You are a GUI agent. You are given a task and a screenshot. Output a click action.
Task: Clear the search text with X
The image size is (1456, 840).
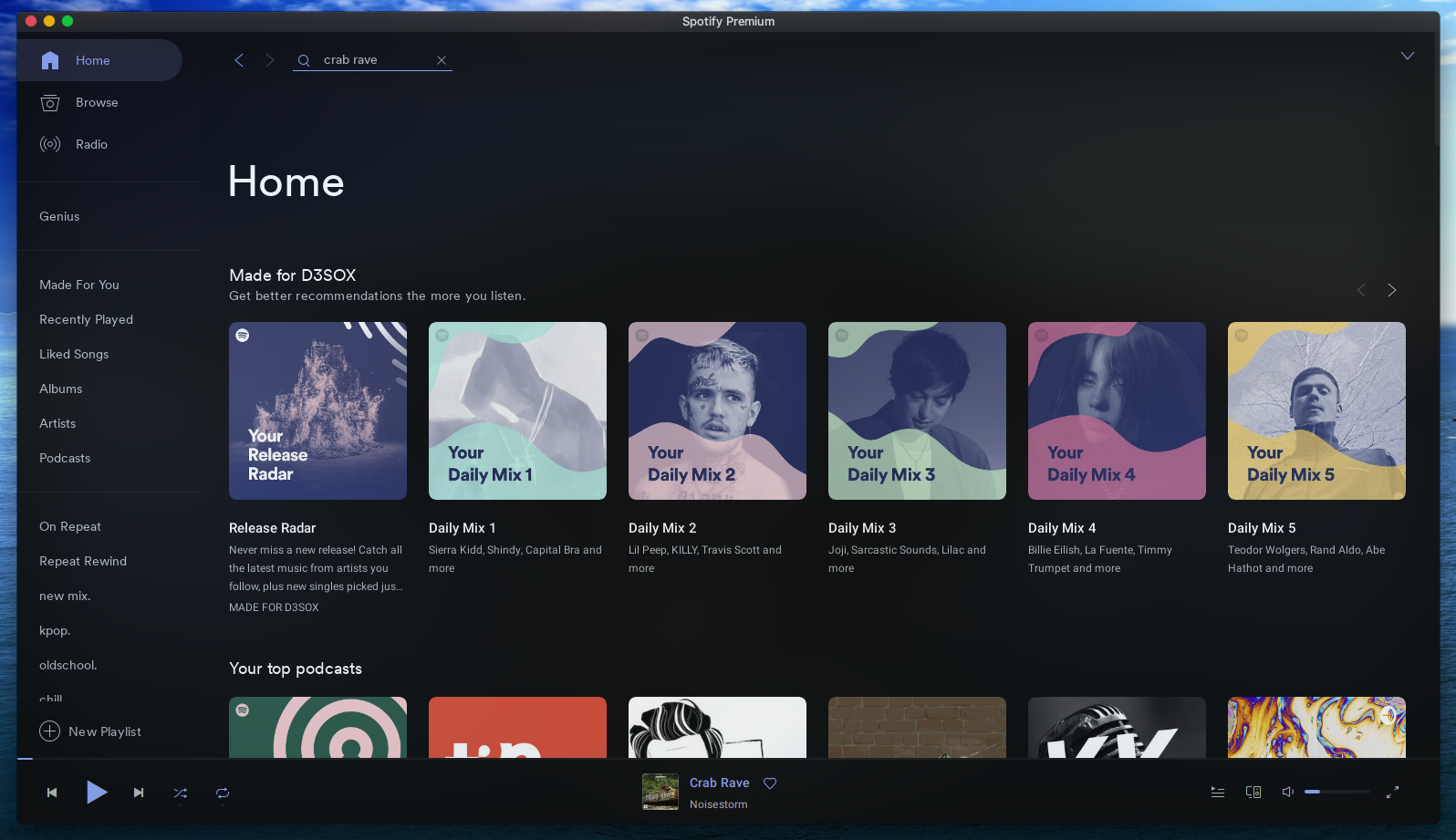(x=442, y=60)
